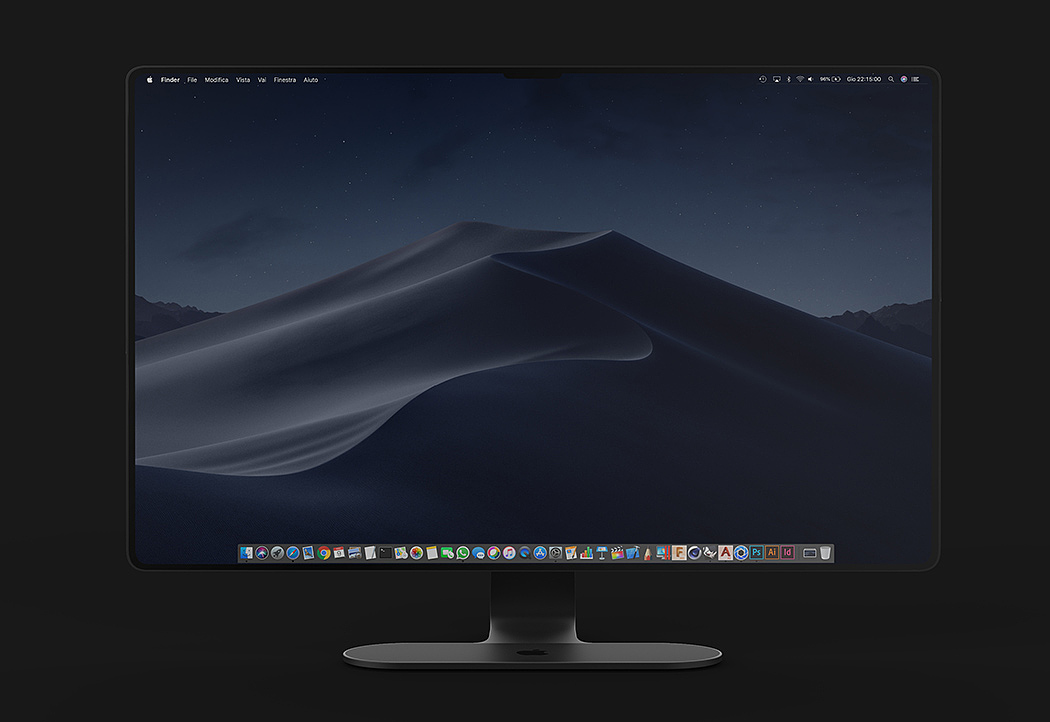Open Finder from the dock
Image resolution: width=1050 pixels, height=722 pixels.
click(246, 553)
